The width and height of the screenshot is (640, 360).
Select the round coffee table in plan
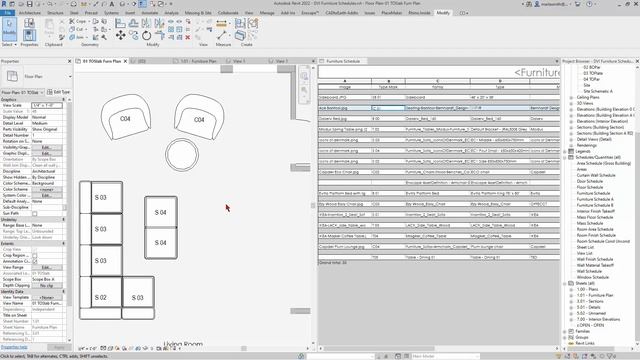pos(182,155)
